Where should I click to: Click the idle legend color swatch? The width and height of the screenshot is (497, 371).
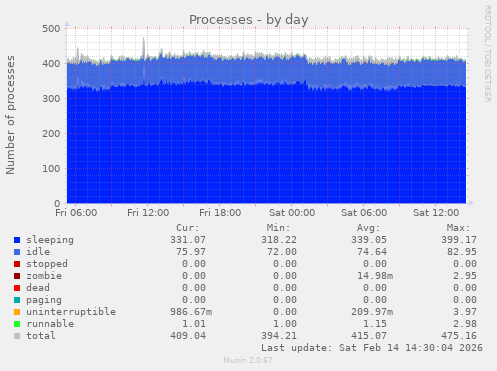17,252
